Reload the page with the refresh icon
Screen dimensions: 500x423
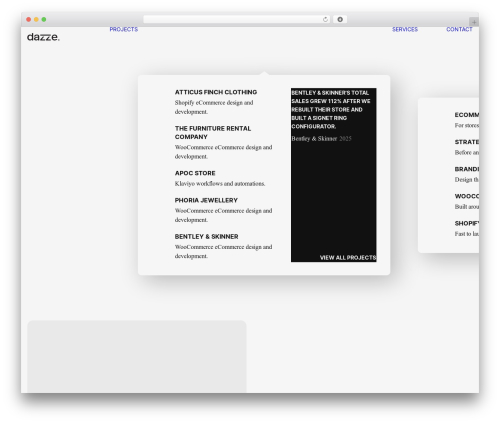click(325, 19)
